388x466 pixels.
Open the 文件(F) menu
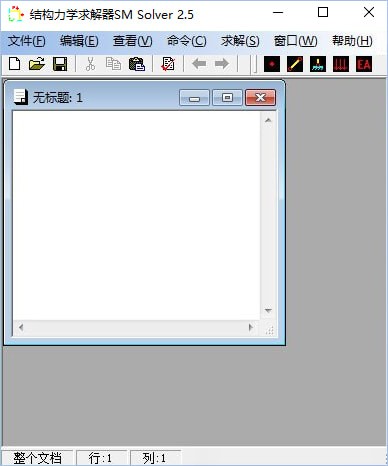click(26, 41)
